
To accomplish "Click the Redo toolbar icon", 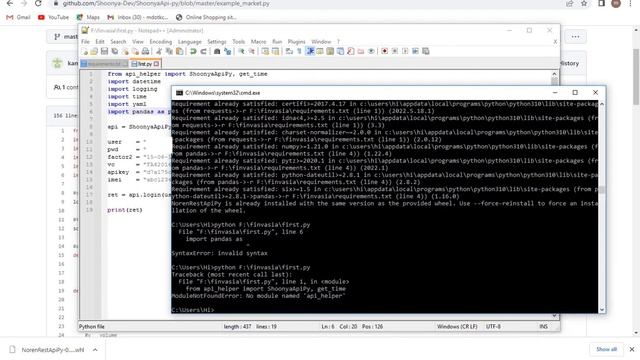I will click(x=203, y=51).
